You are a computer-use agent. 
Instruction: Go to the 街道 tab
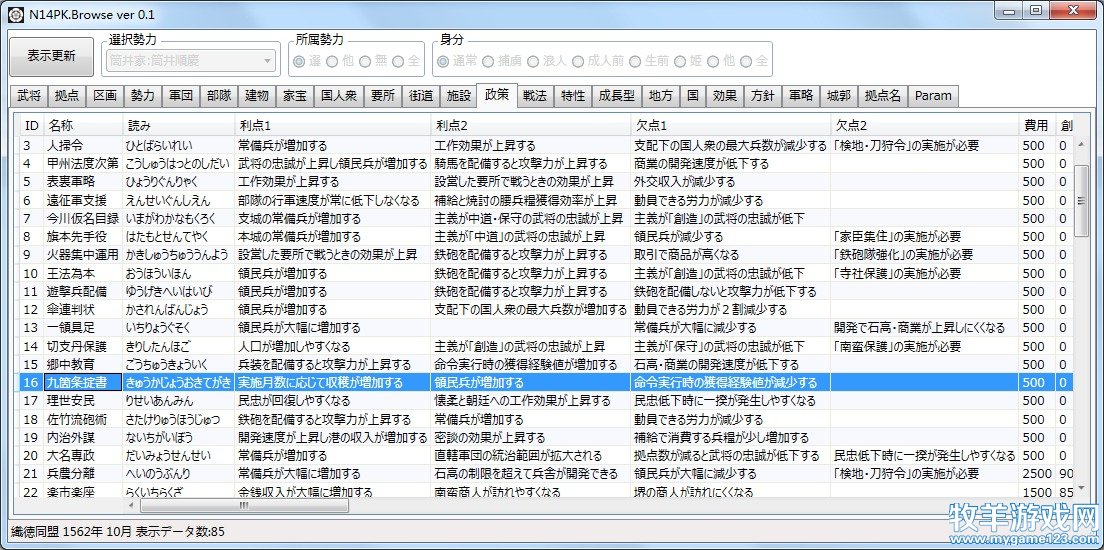coord(421,96)
